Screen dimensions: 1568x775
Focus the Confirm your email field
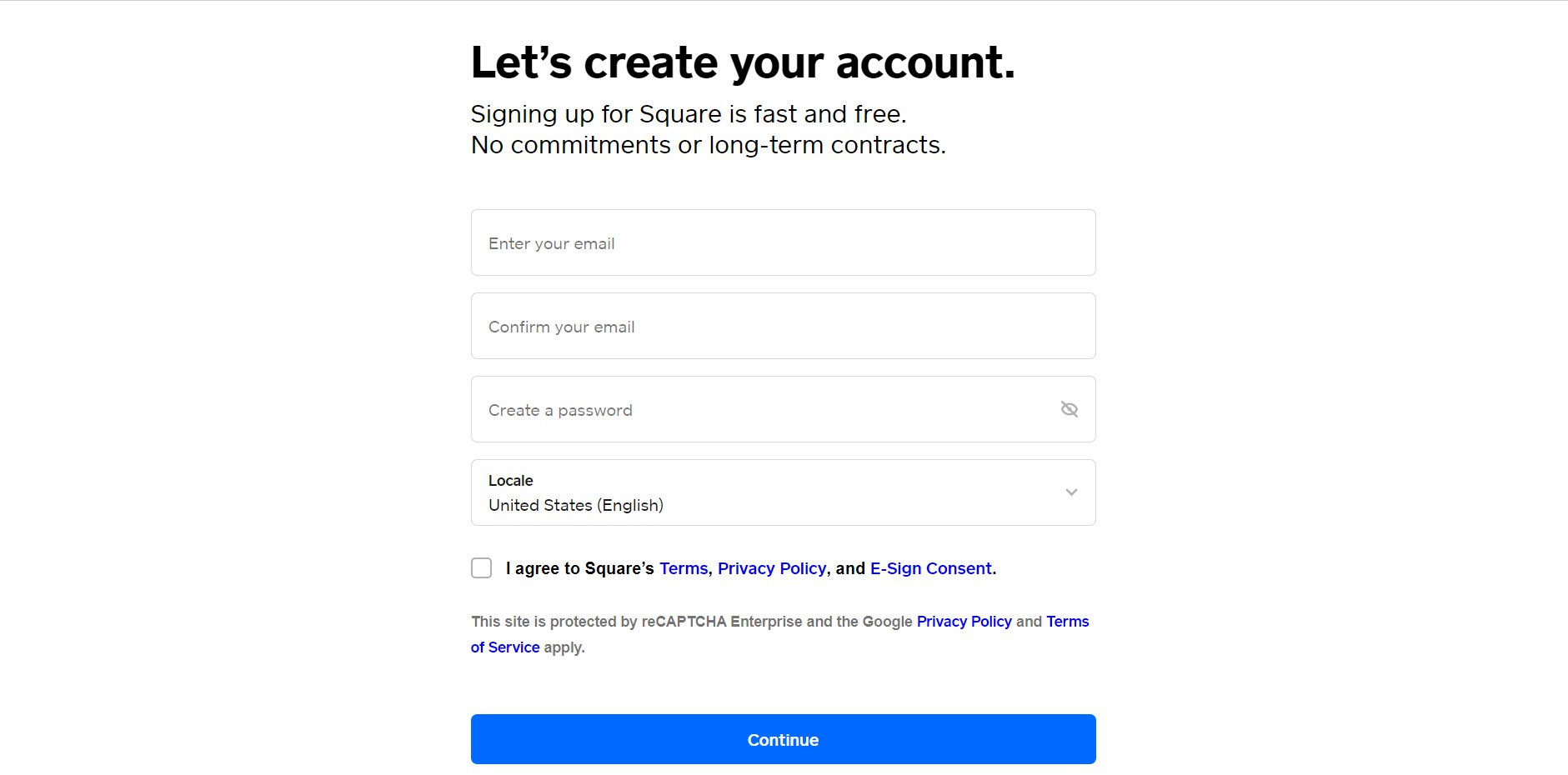[783, 326]
